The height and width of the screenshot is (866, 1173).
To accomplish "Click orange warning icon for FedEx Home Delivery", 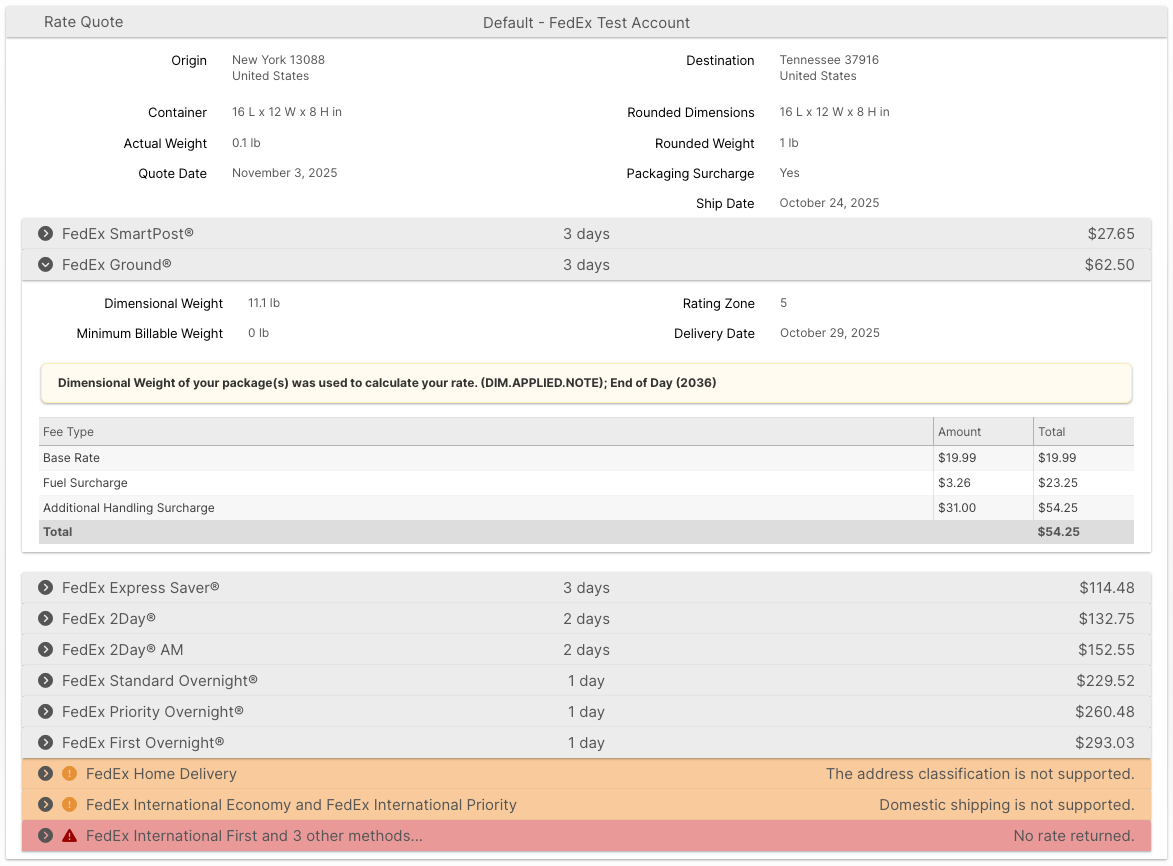I will click(69, 774).
